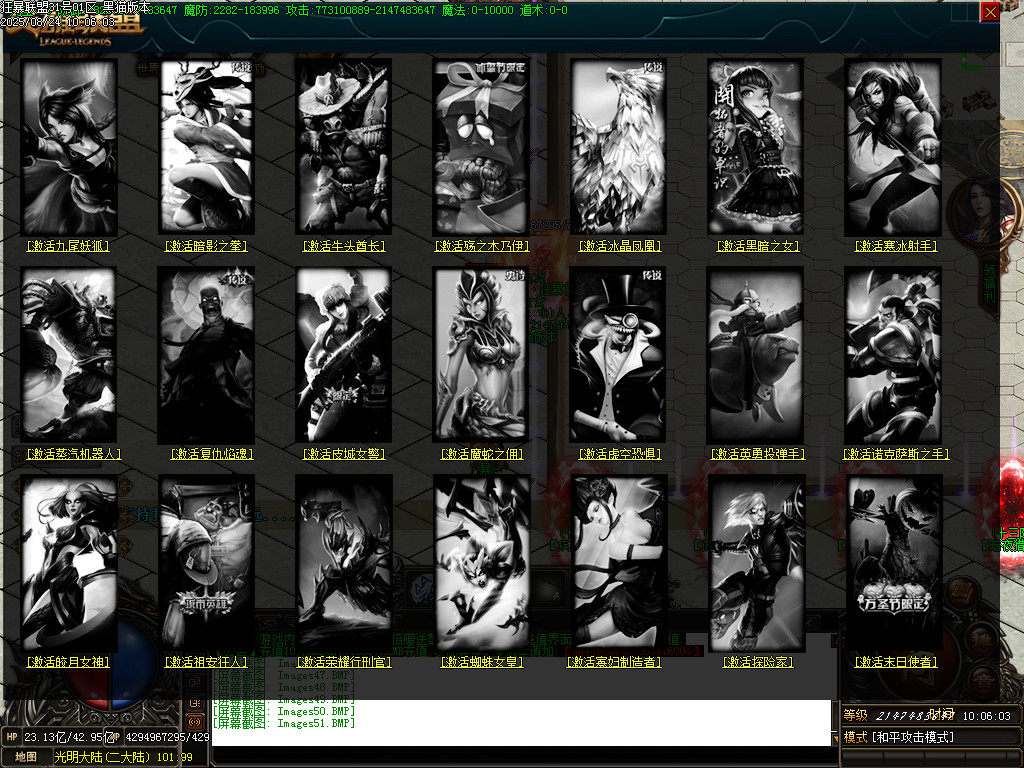Activate 暗影之拳 via its link

(x=206, y=246)
